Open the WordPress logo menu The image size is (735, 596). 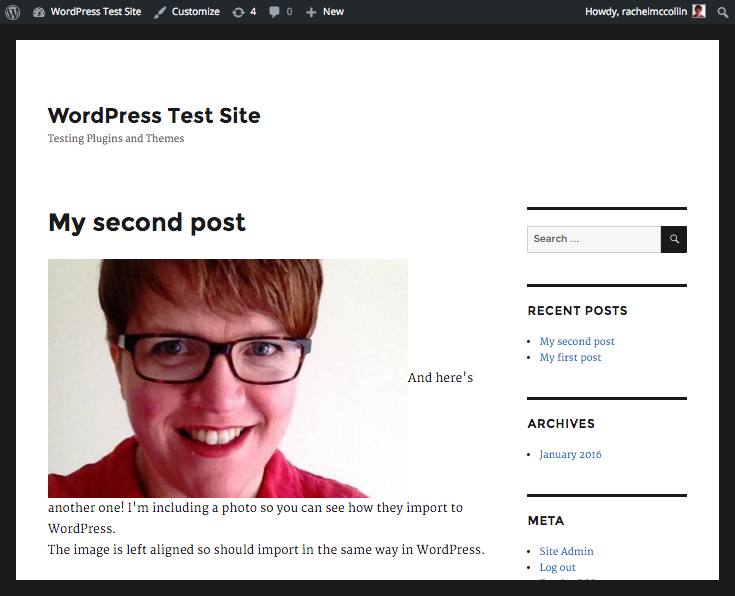[13, 12]
